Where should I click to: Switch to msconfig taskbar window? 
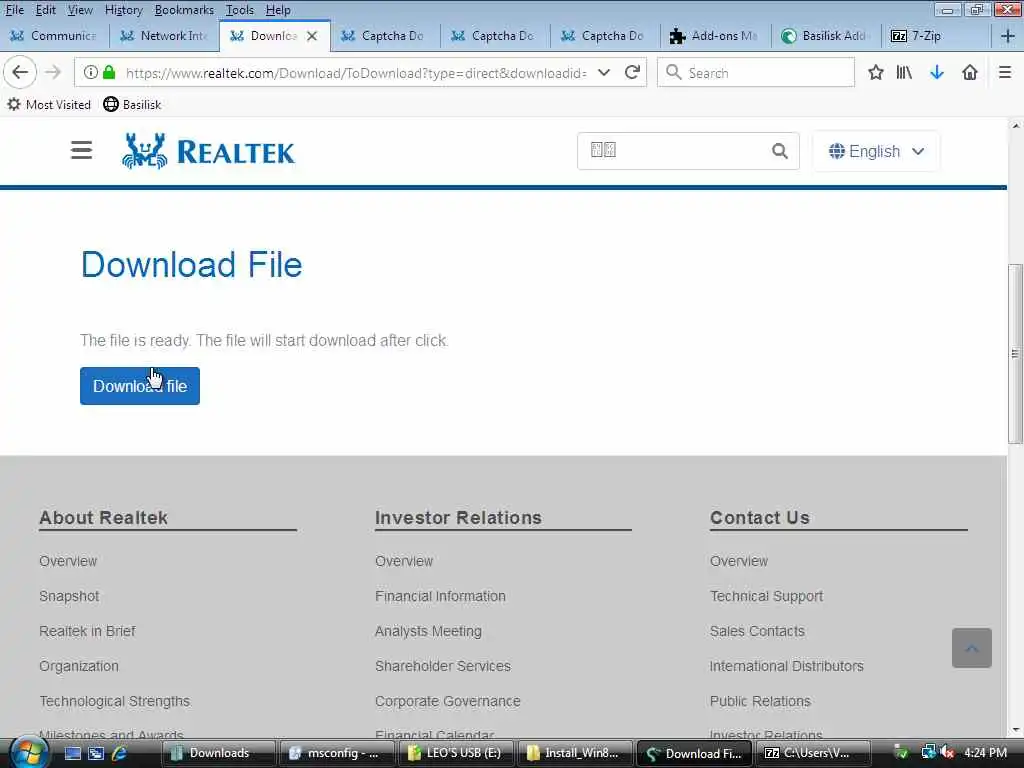point(337,753)
